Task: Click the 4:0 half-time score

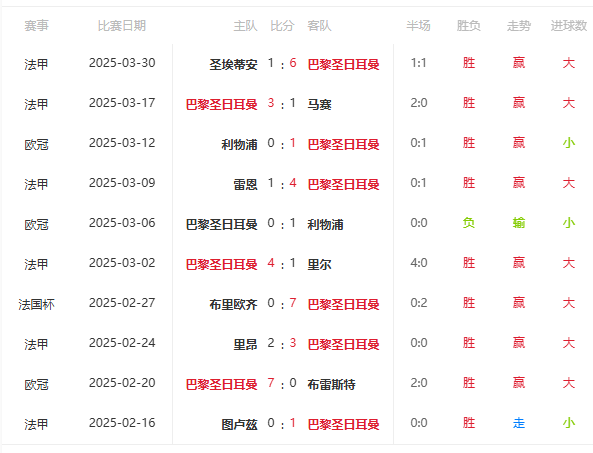Action: pos(419,263)
